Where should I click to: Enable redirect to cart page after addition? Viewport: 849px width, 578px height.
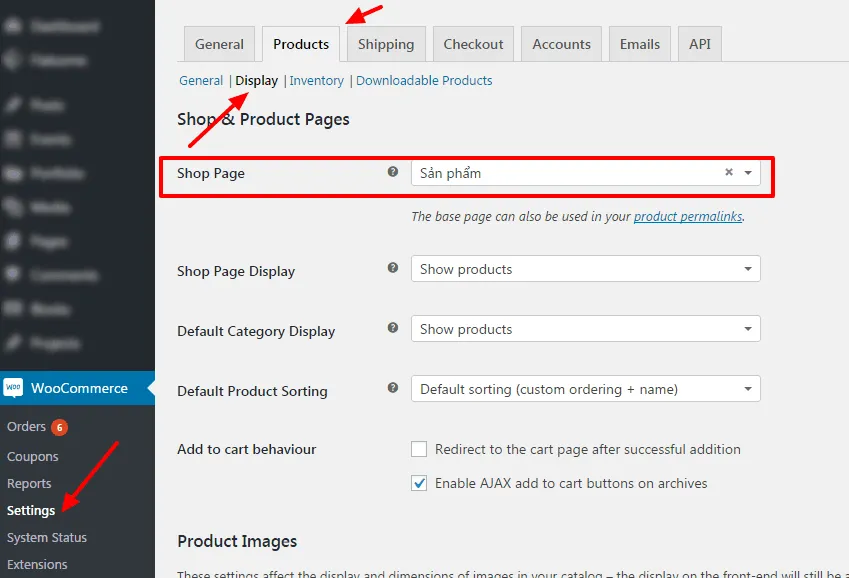(x=419, y=450)
